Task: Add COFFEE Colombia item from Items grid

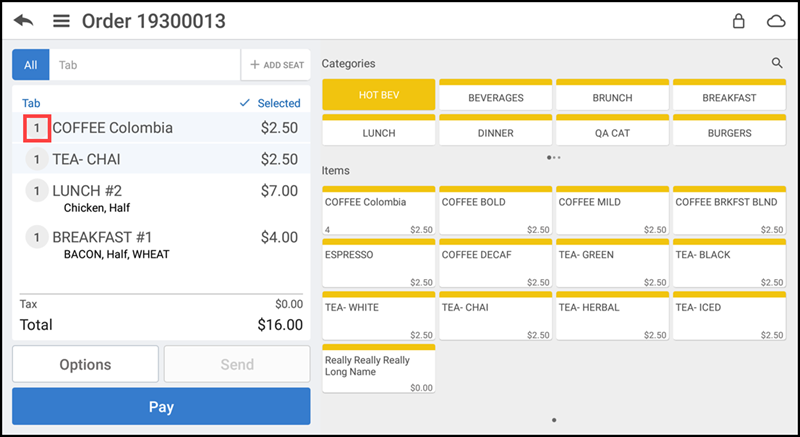Action: [379, 211]
